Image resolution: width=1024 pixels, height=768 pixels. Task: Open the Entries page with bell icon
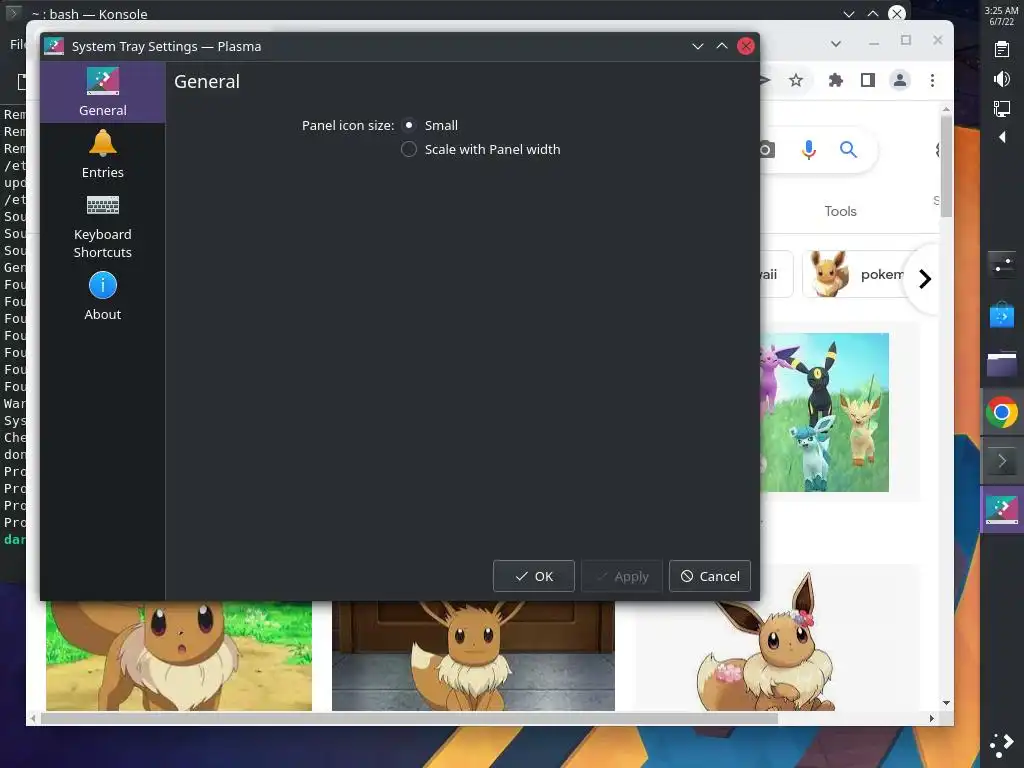coord(103,155)
